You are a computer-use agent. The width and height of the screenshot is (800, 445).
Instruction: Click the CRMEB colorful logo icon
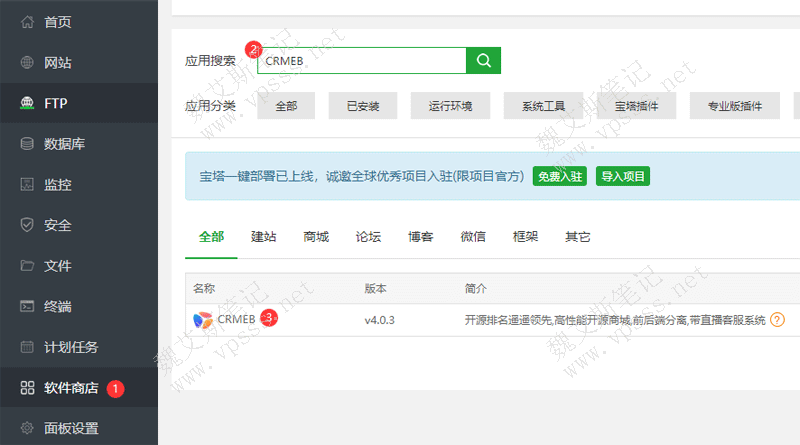point(203,320)
